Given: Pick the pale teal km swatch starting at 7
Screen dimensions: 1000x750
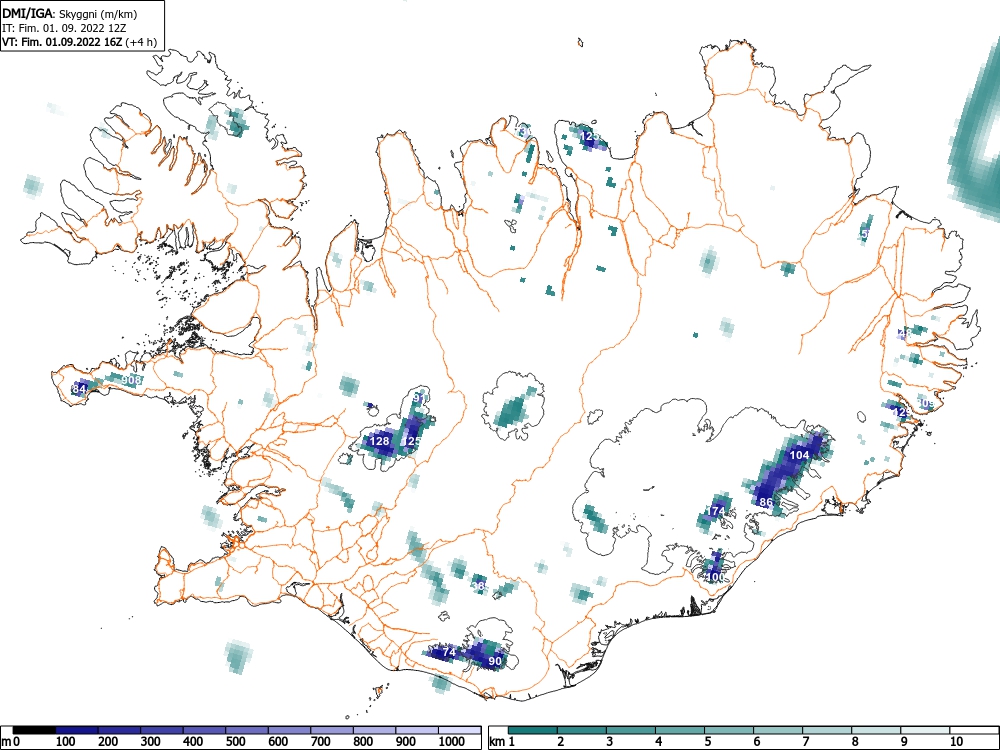Looking at the screenshot, I should click(x=827, y=730).
